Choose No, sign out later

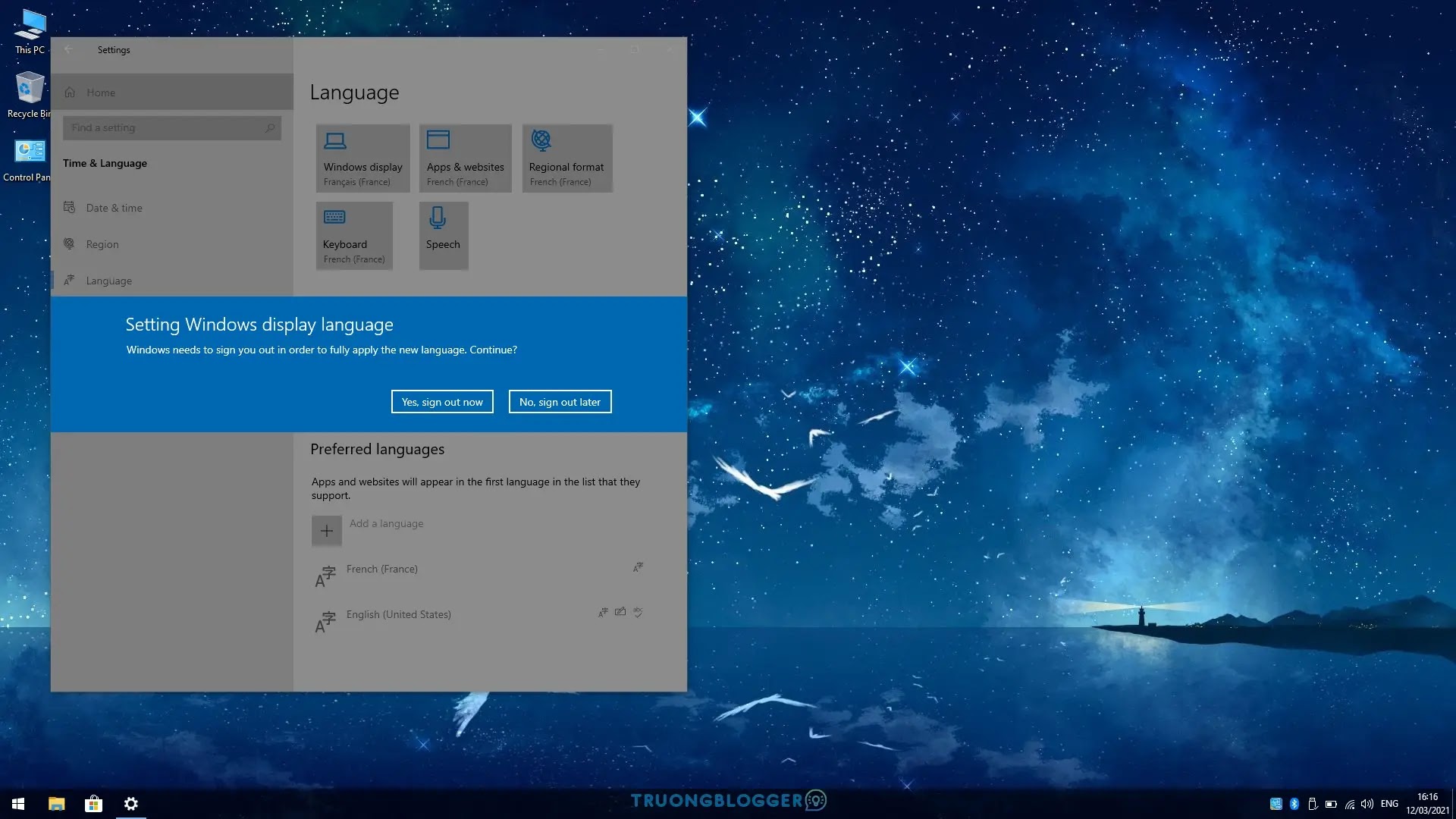click(x=560, y=402)
